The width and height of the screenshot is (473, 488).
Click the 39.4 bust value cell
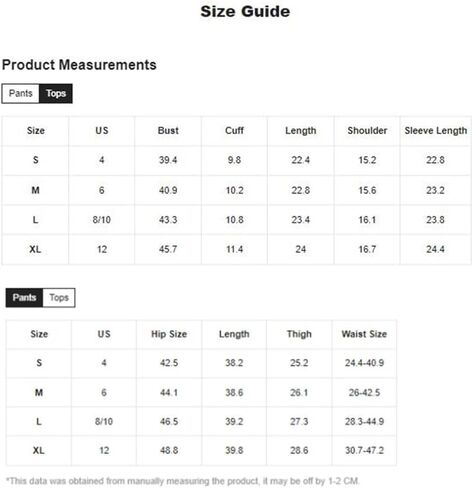168,160
